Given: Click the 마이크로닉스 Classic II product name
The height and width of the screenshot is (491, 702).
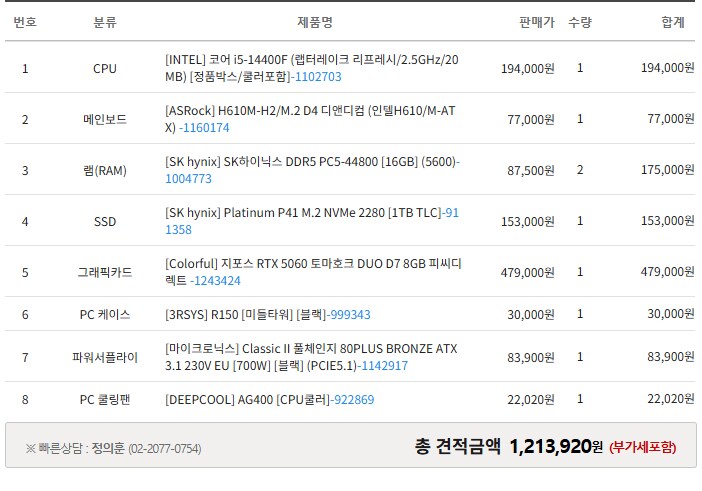Looking at the screenshot, I should (x=311, y=357).
